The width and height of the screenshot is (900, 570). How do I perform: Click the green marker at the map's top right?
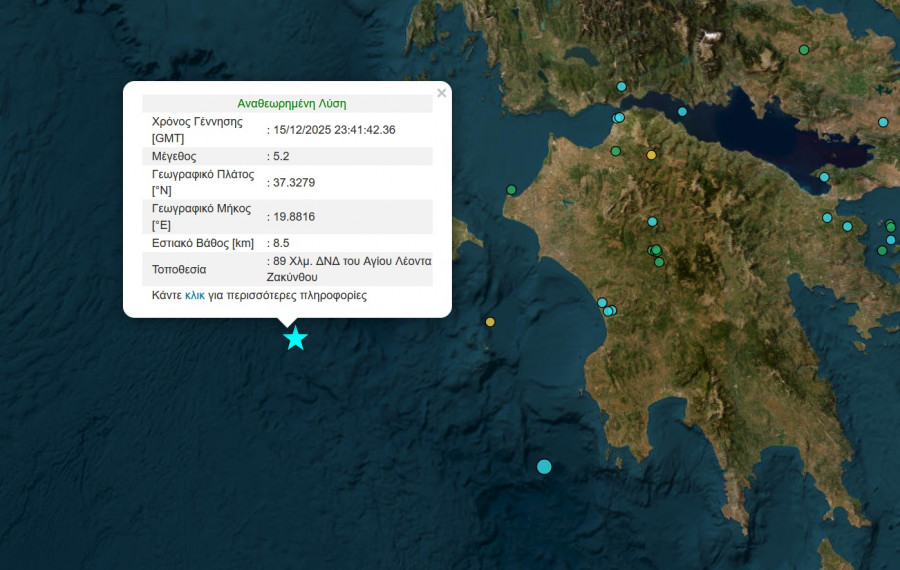pos(803,50)
